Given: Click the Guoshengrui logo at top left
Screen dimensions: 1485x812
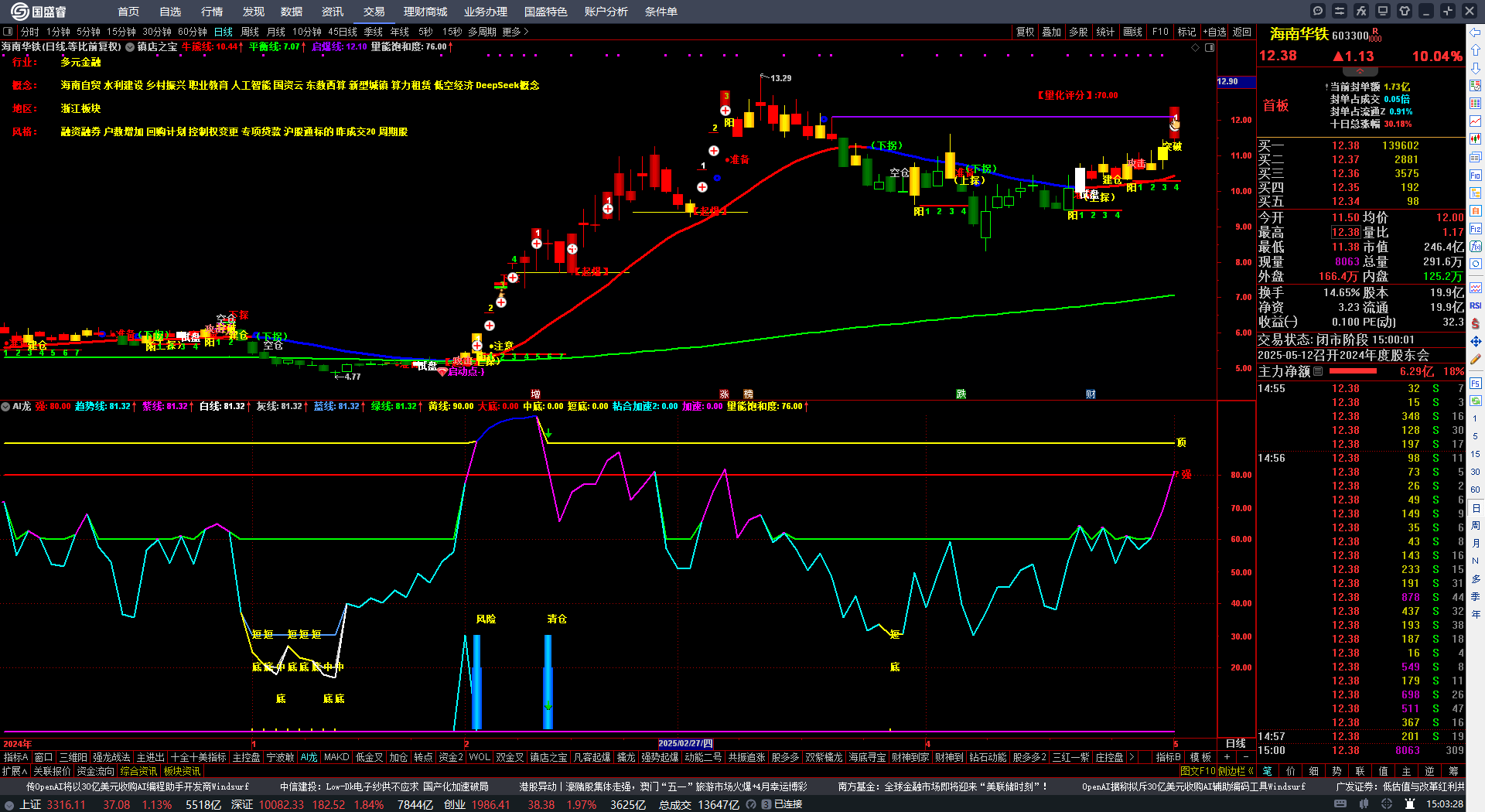Looking at the screenshot, I should pyautogui.click(x=39, y=11).
